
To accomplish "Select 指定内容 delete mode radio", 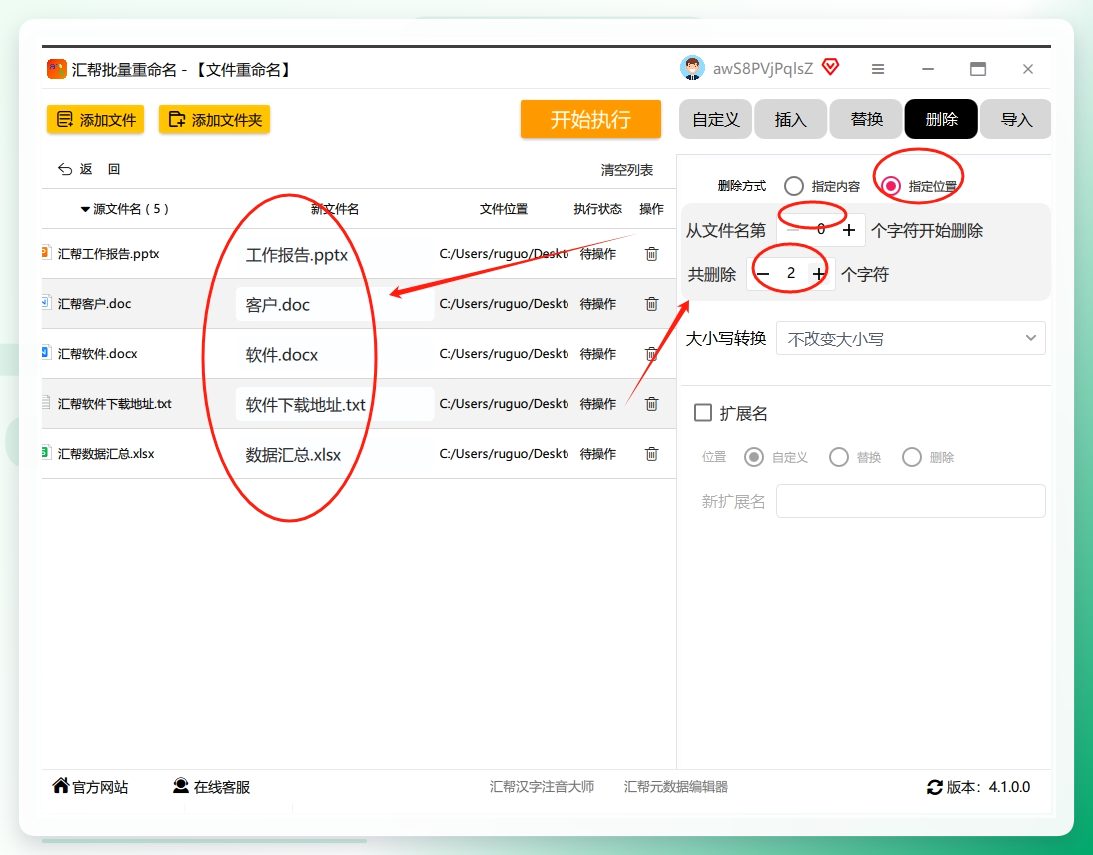I will tap(793, 186).
